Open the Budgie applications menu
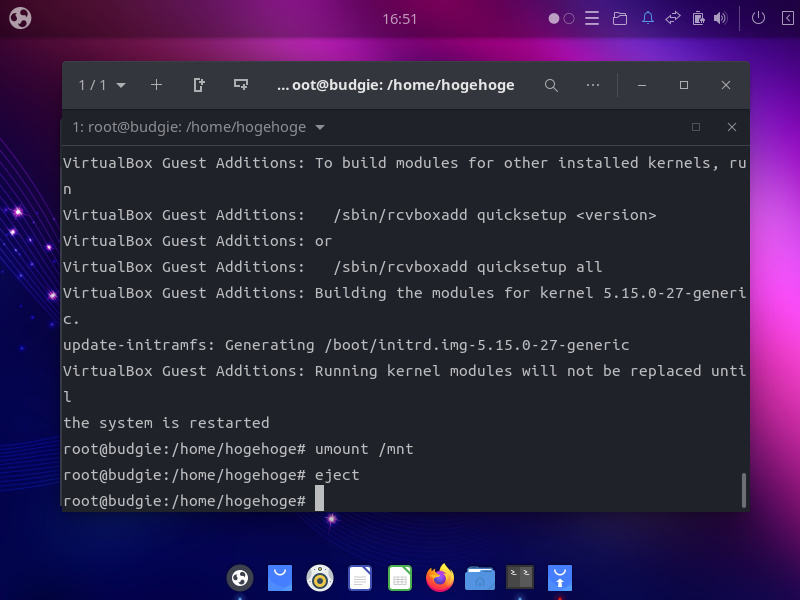800x600 pixels. click(x=20, y=18)
